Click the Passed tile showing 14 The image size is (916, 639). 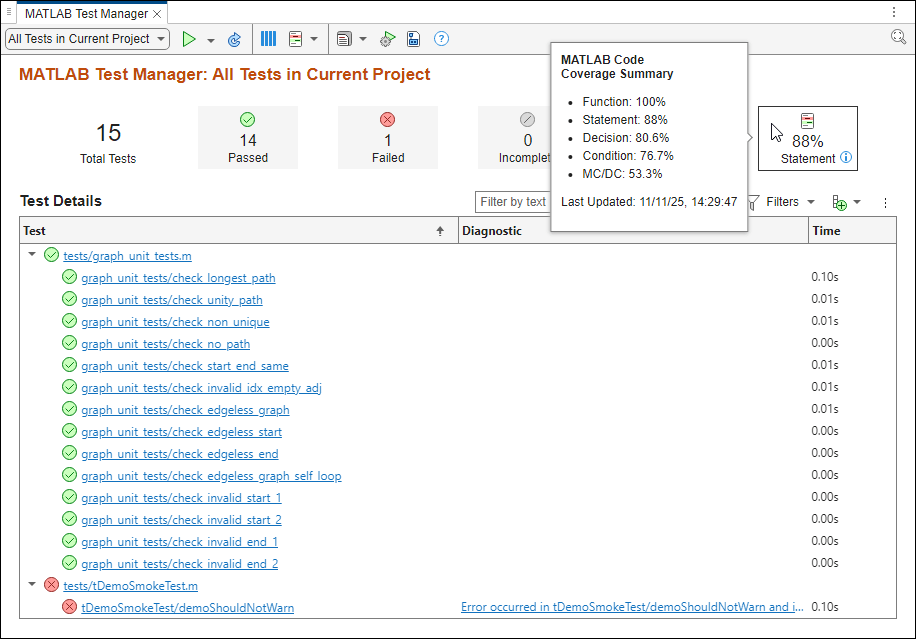click(248, 138)
